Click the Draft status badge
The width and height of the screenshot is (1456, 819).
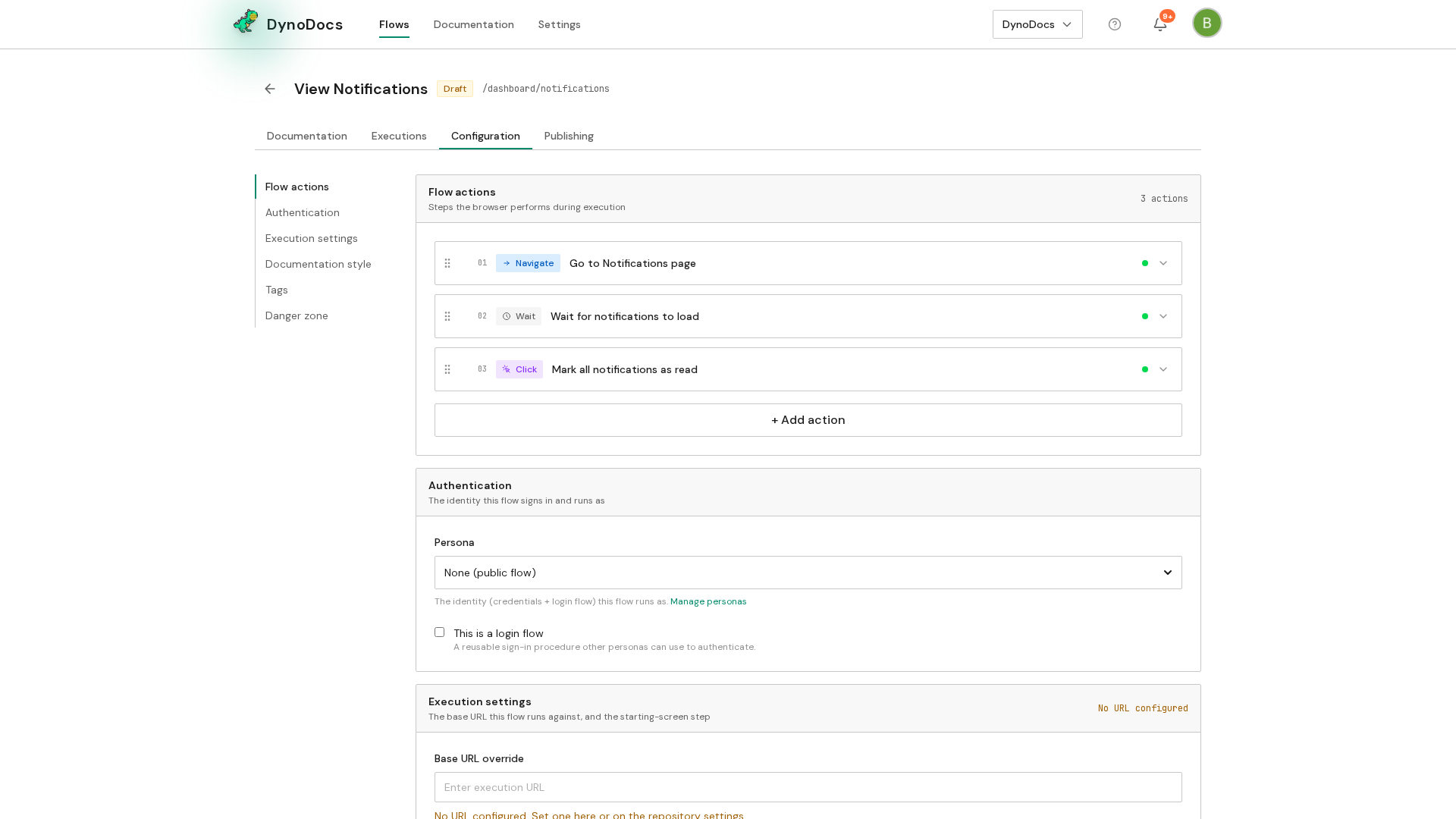455,89
